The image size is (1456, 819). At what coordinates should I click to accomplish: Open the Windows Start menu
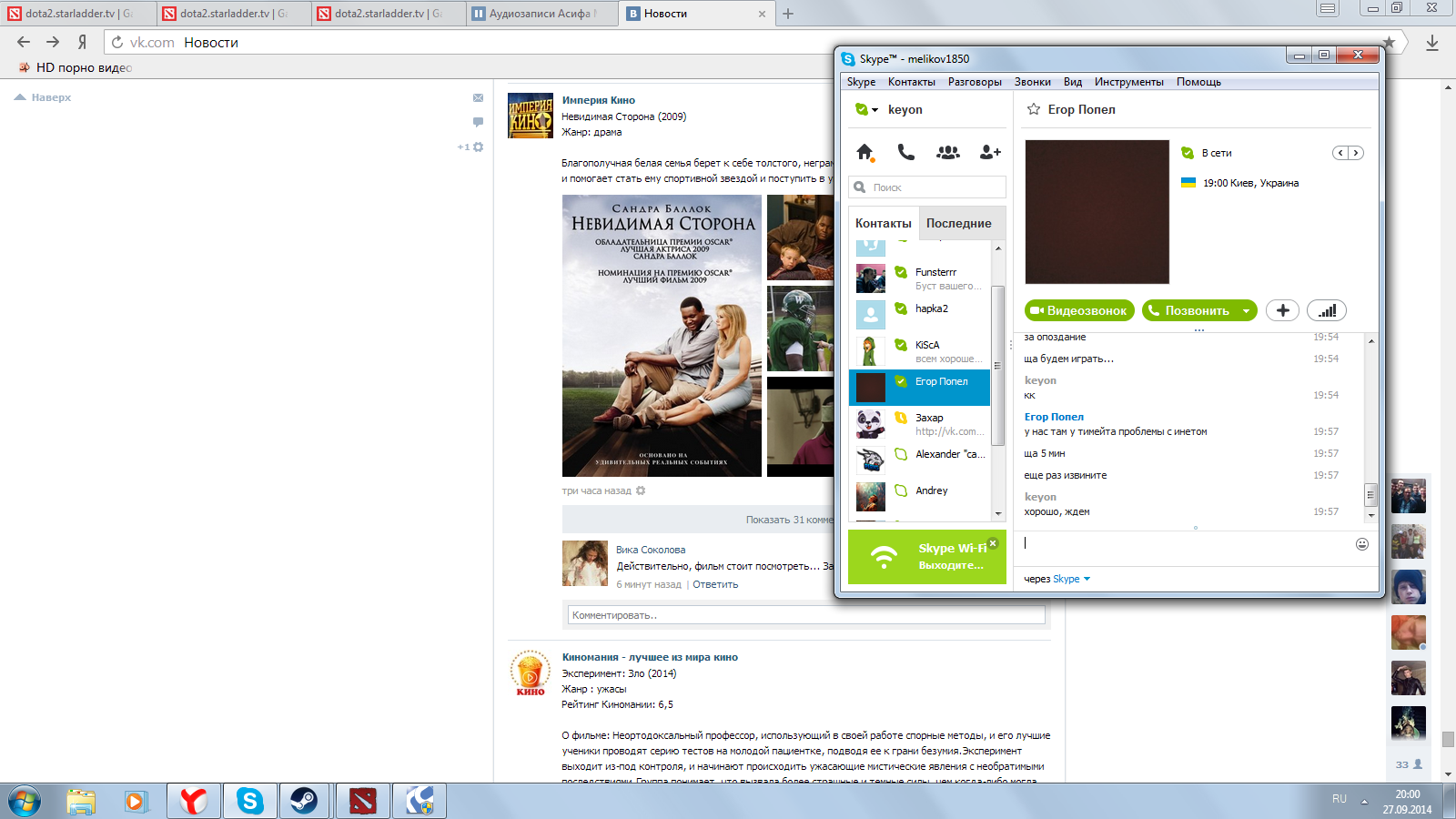25,801
